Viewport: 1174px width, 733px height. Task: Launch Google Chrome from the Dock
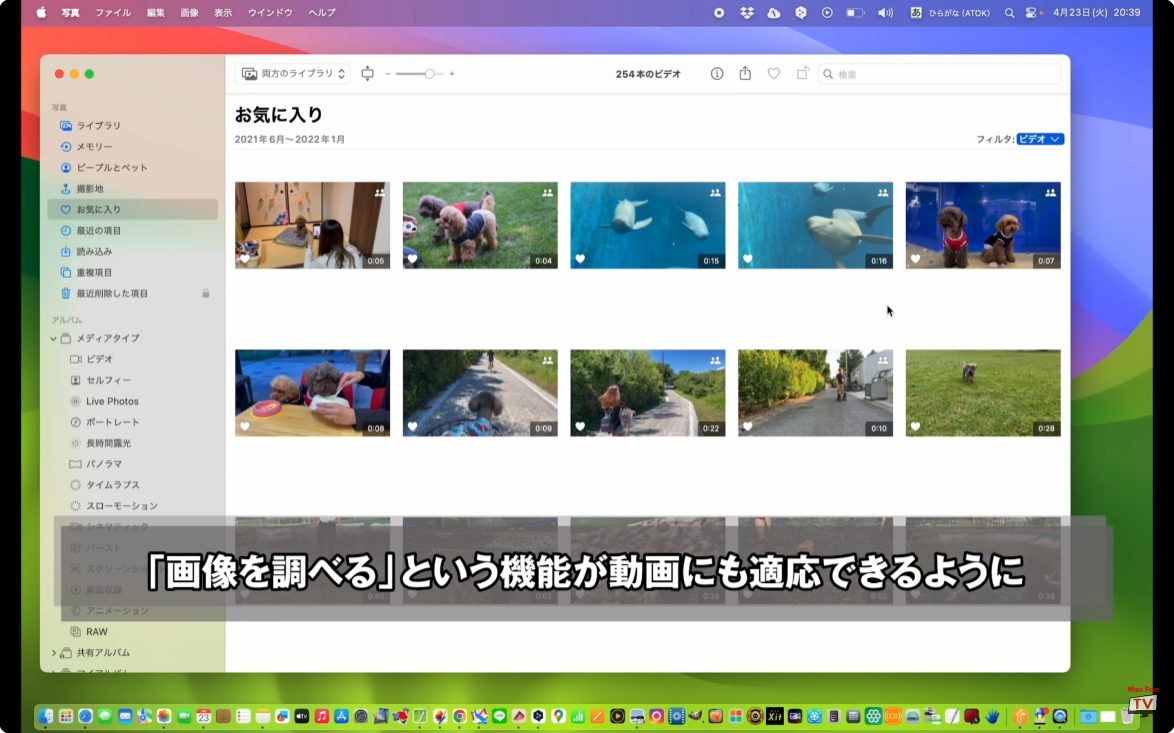pyautogui.click(x=459, y=716)
